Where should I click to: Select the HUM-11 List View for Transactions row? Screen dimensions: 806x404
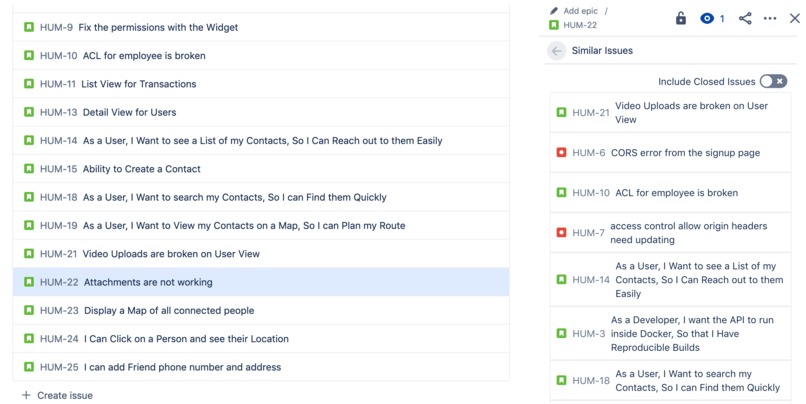point(260,84)
